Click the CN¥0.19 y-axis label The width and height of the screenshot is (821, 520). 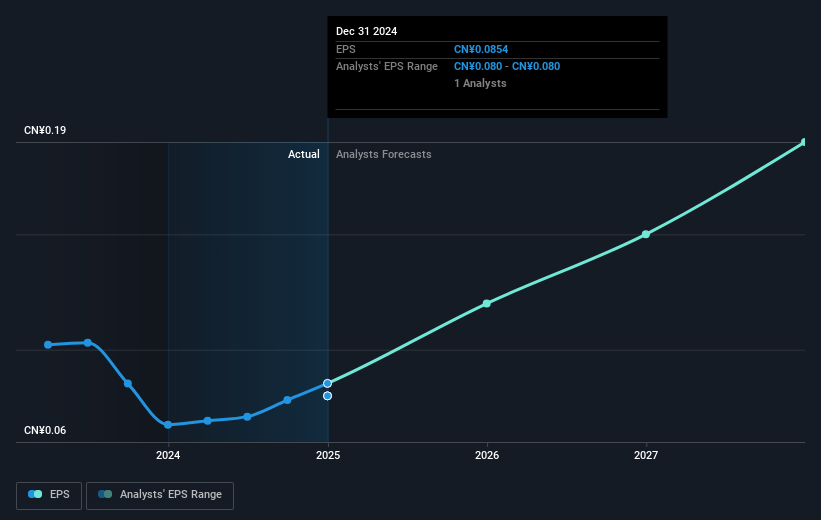point(45,130)
